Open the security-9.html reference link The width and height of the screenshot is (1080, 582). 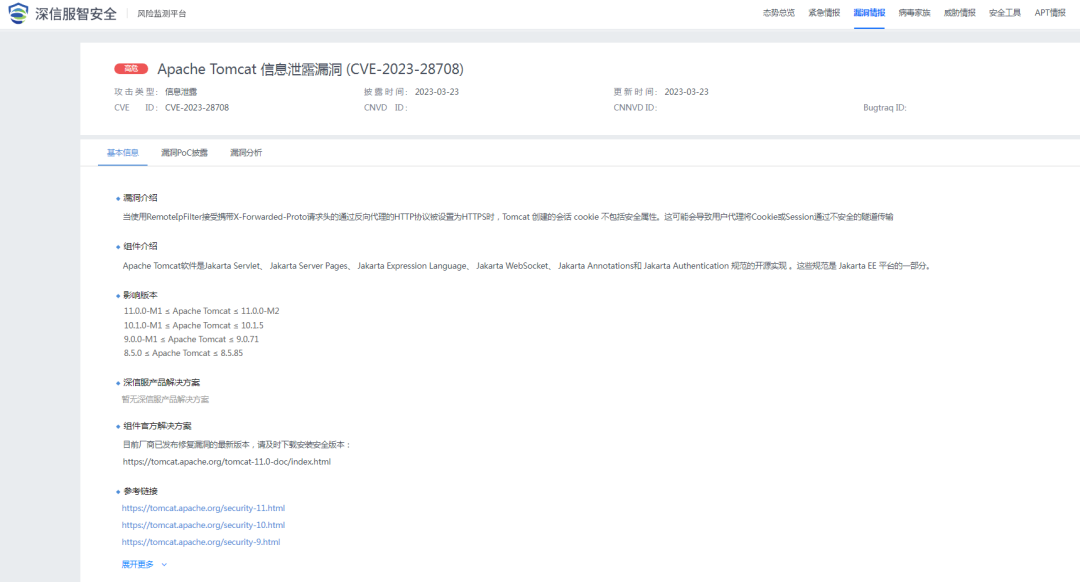coord(201,542)
